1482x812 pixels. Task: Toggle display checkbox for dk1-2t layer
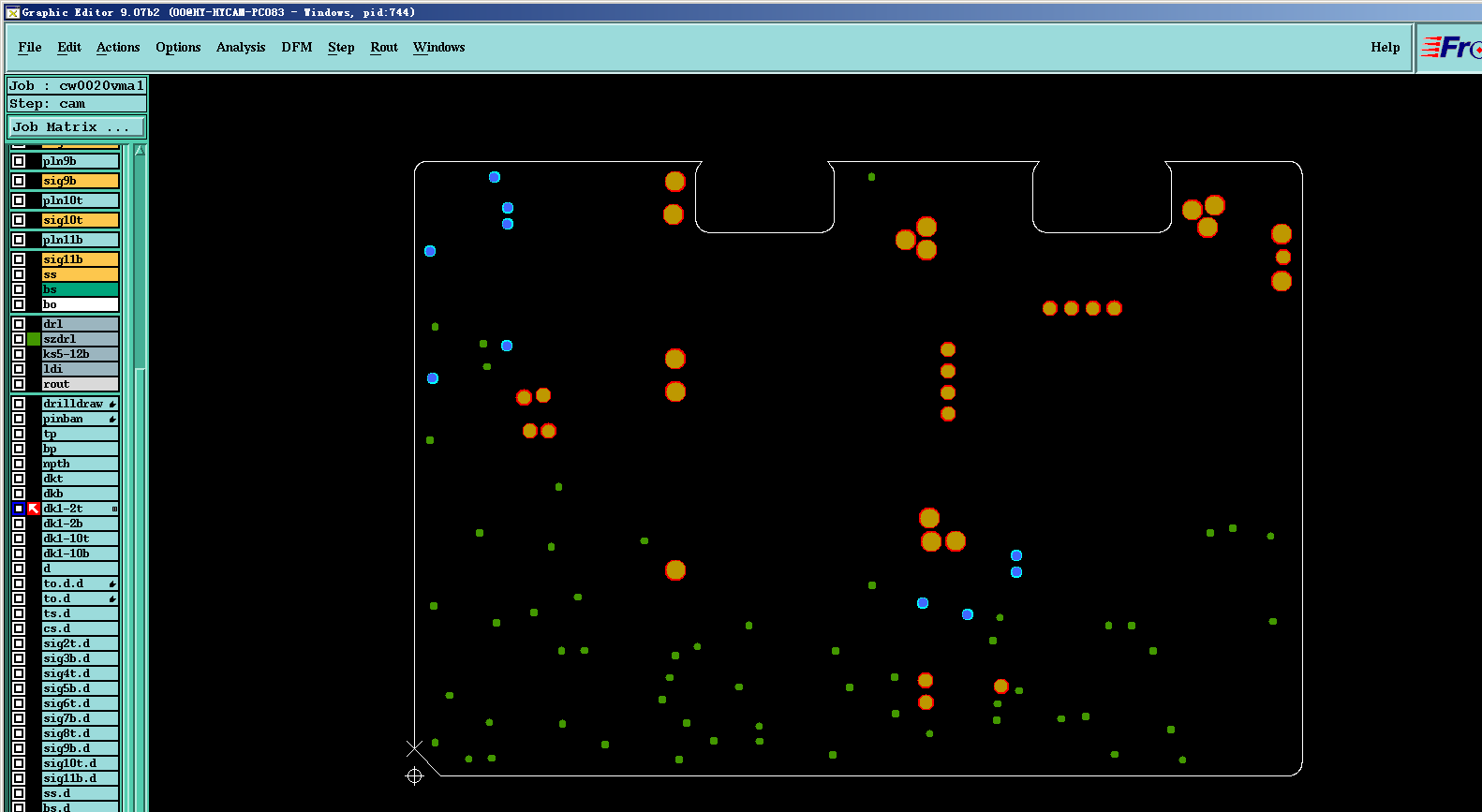coord(19,509)
